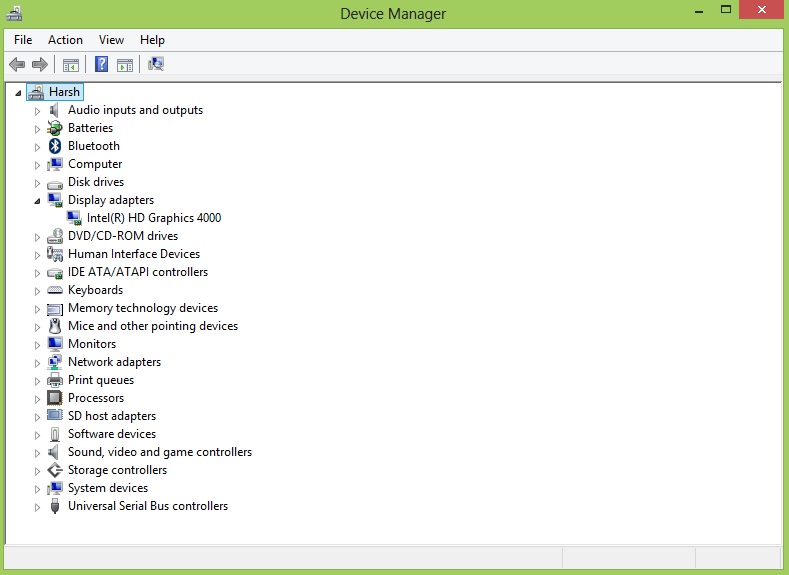Click the Human Interface Devices icon

(x=55, y=254)
